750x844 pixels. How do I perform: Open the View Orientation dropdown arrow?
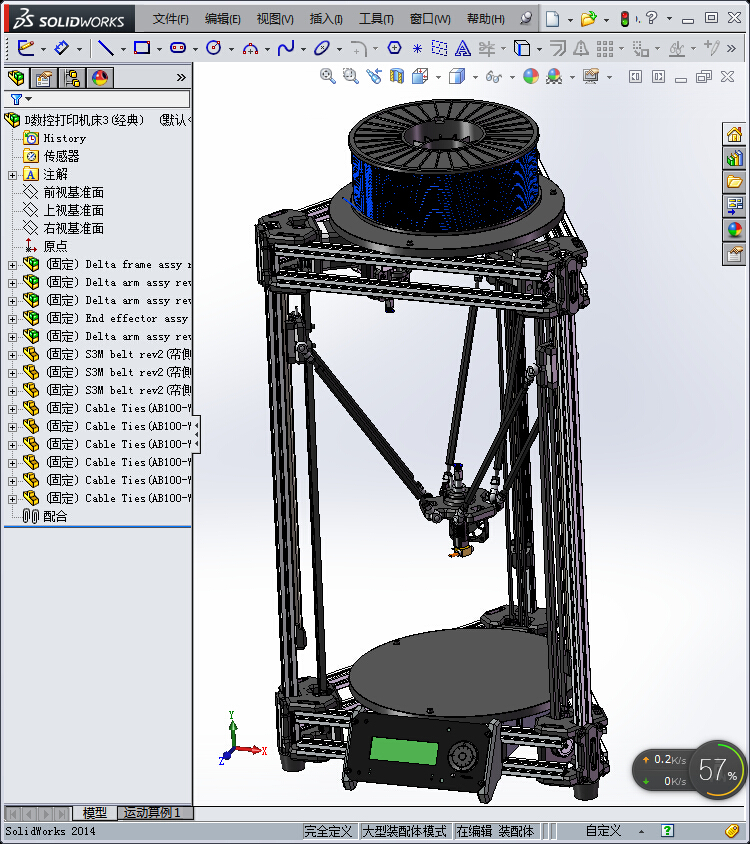[x=438, y=78]
